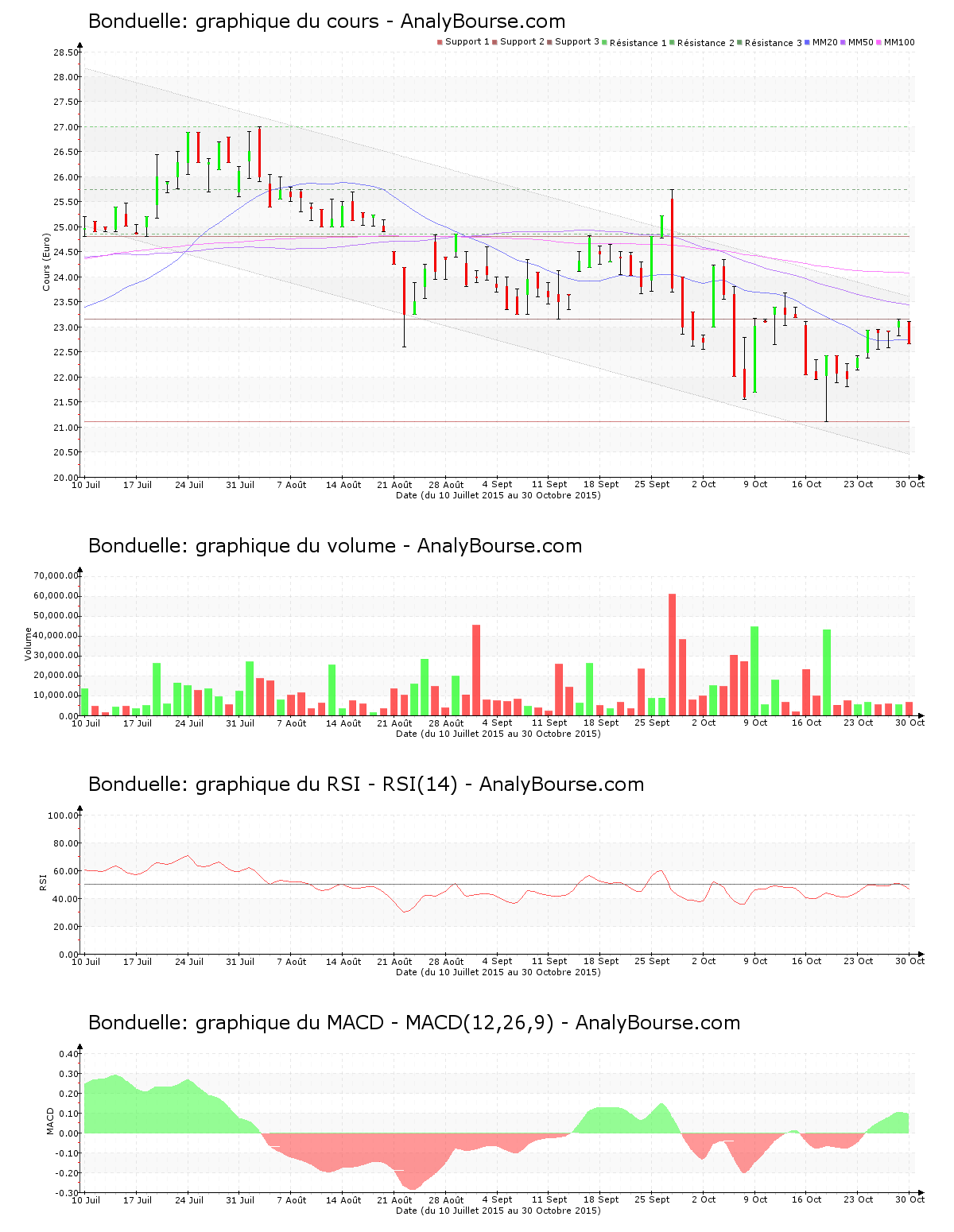The image size is (954, 1232).
Task: Click the '25 Sept' label on price chart
Action: (652, 484)
